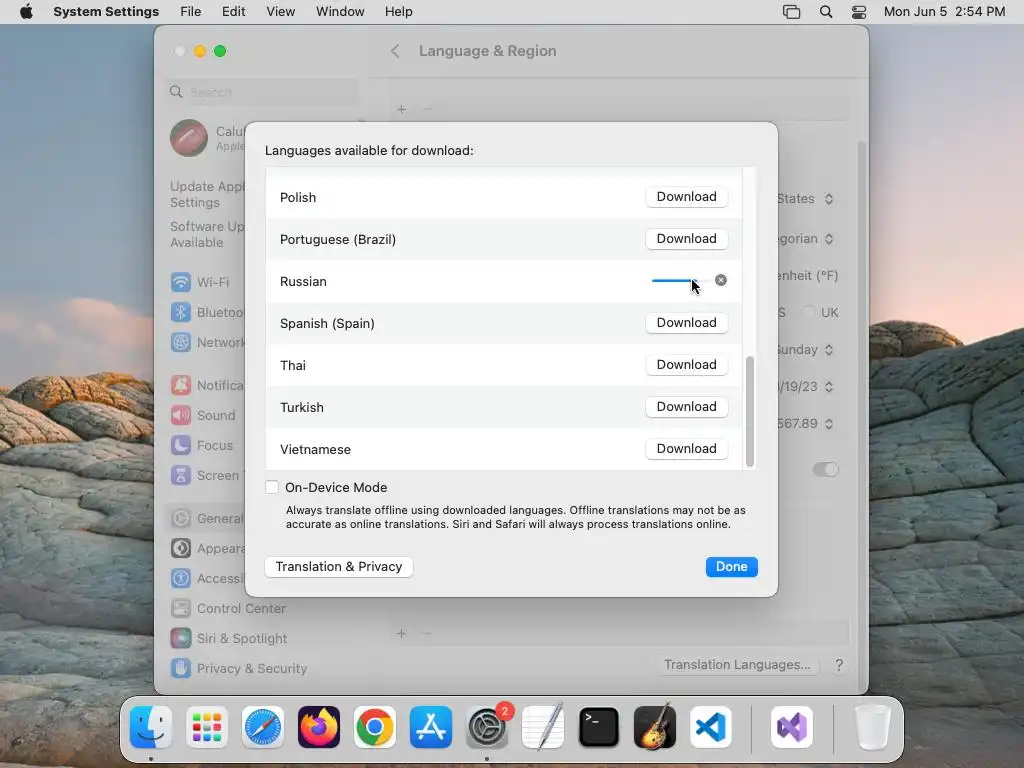Image resolution: width=1024 pixels, height=768 pixels.
Task: Open Privacy & Security settings
Action: (x=238, y=669)
